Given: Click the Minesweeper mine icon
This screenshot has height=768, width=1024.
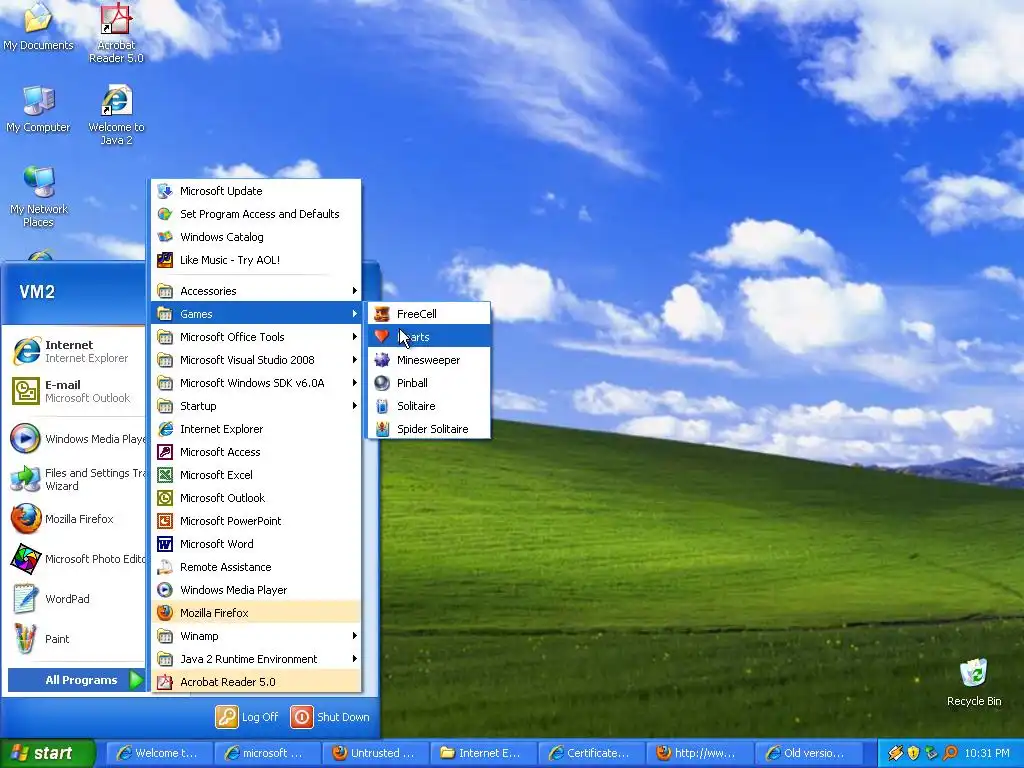Looking at the screenshot, I should [x=382, y=360].
